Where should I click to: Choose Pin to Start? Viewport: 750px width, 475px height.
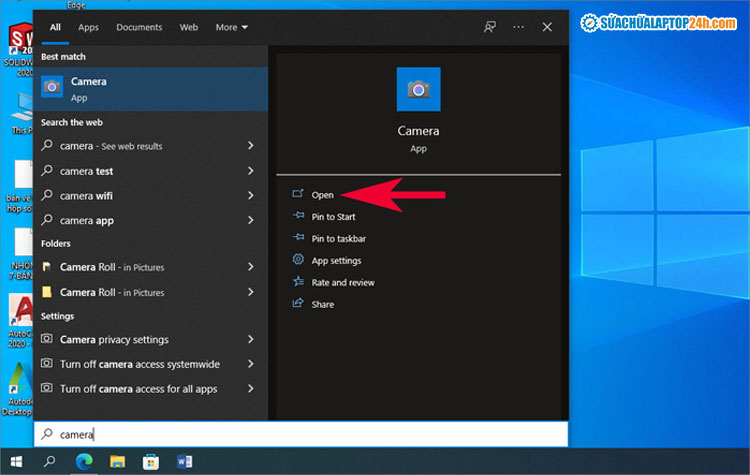[x=333, y=217]
